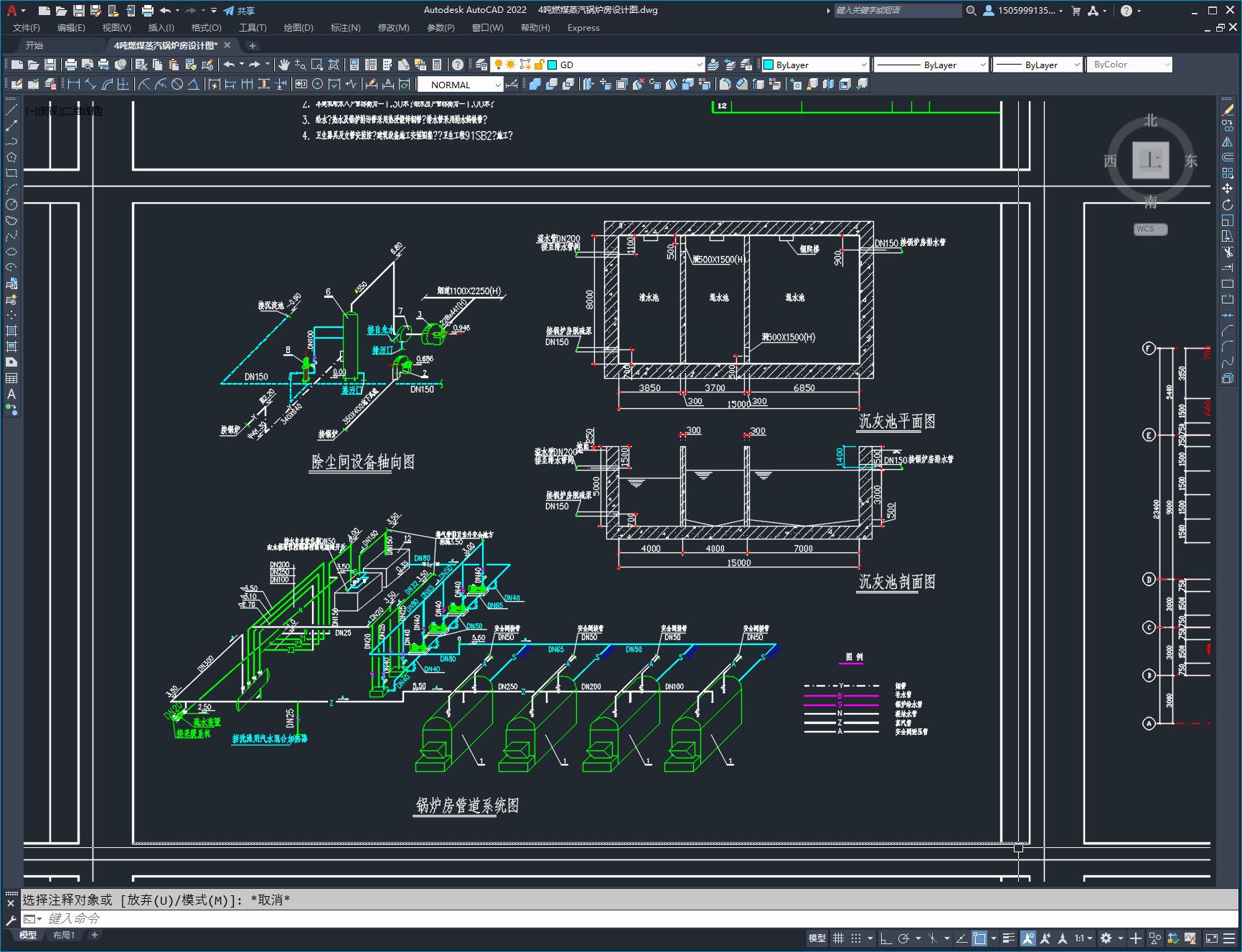Image resolution: width=1242 pixels, height=952 pixels.
Task: Expand the NORMAL dimension style dropdown
Action: tap(497, 85)
